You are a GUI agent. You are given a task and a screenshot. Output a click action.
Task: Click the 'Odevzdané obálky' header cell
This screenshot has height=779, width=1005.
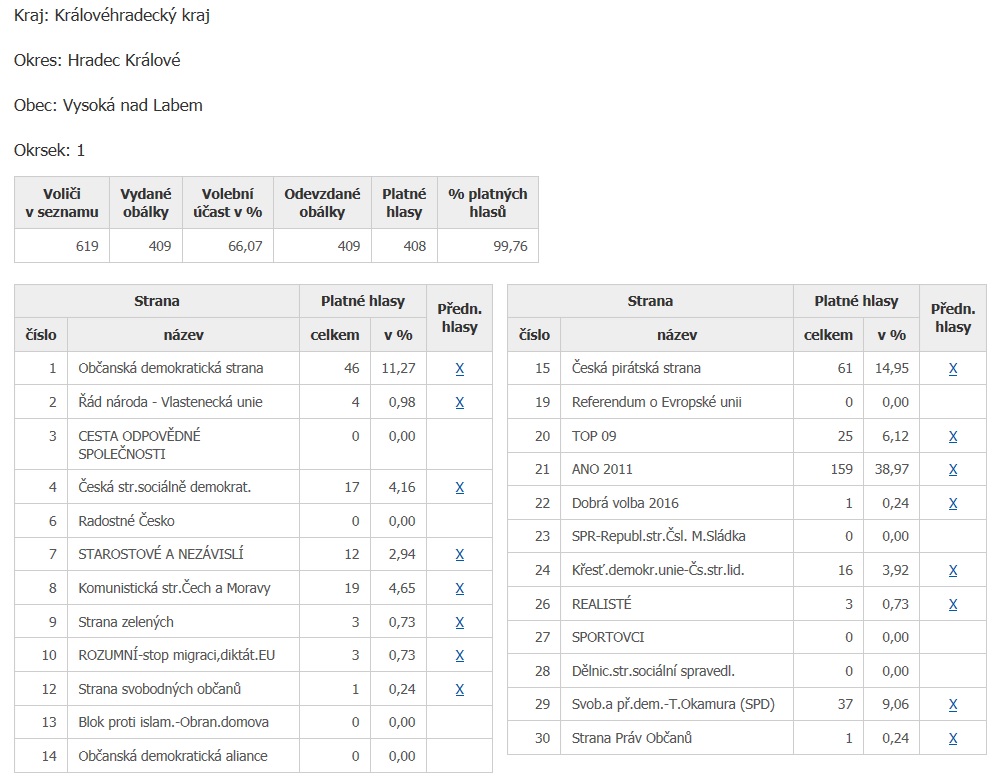(322, 203)
